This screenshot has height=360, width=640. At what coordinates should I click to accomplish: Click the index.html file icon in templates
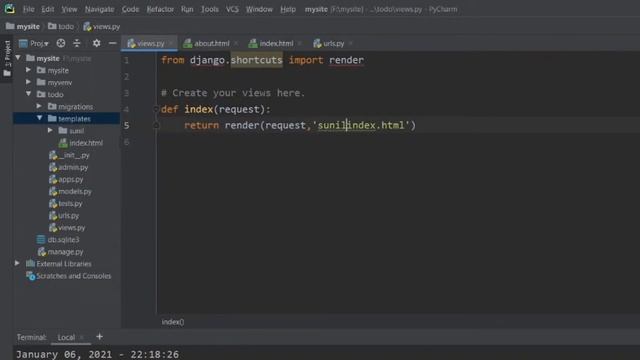tap(63, 143)
